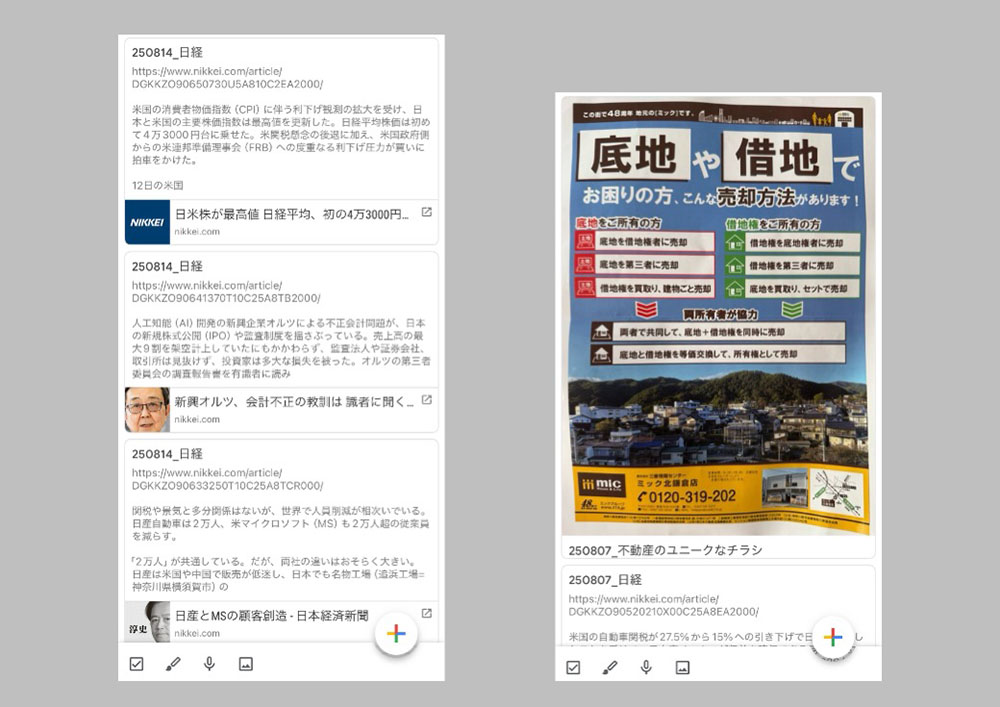Viewport: 1000px width, 707px height.
Task: Click the note text beginning 人工知能（AI）開発
Action: click(x=281, y=348)
